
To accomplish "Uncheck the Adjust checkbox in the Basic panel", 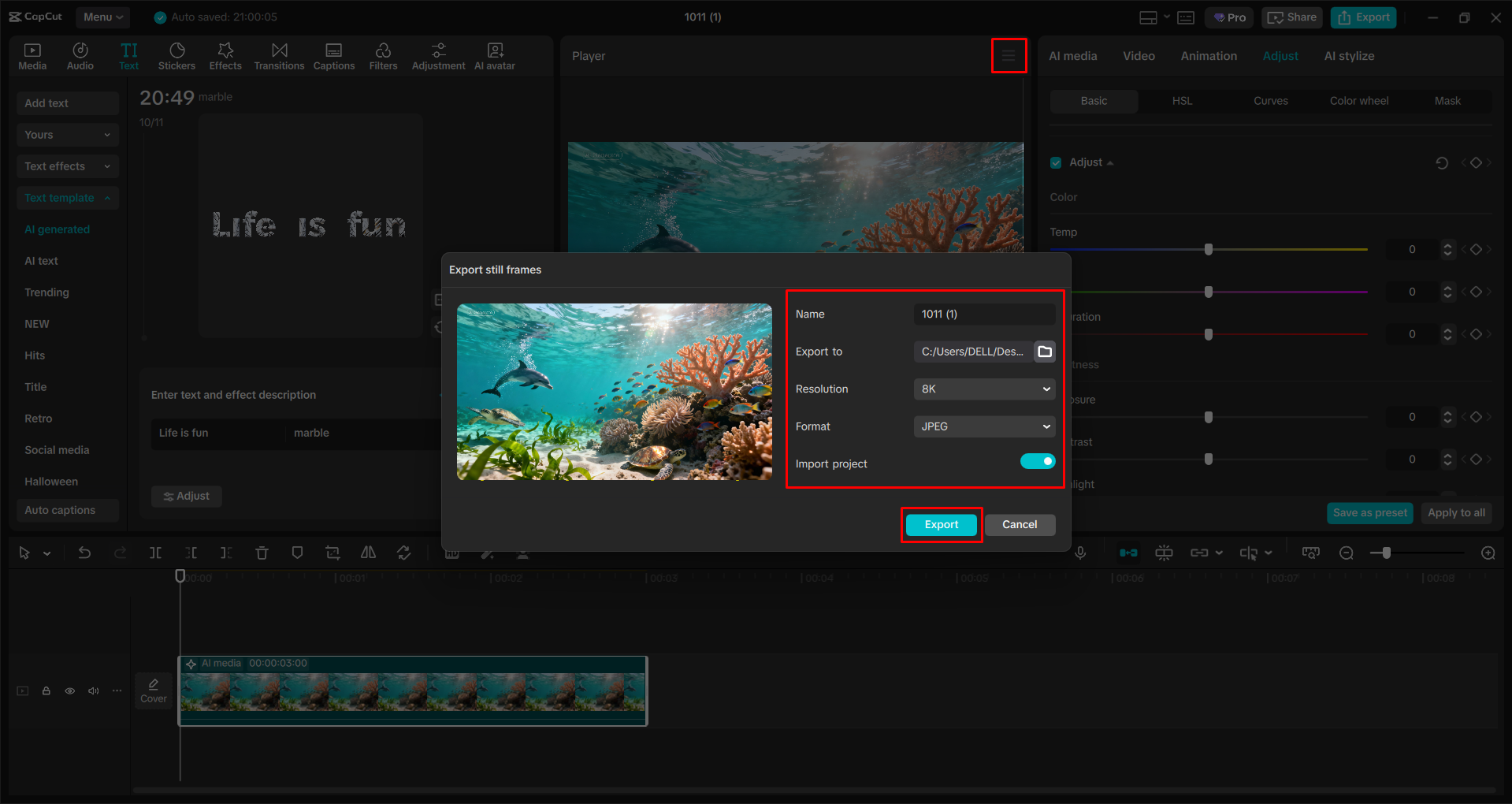I will tap(1056, 162).
